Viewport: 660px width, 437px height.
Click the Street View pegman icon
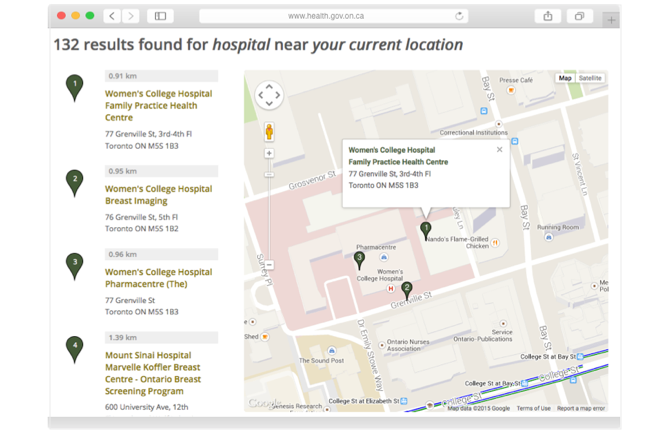point(269,132)
